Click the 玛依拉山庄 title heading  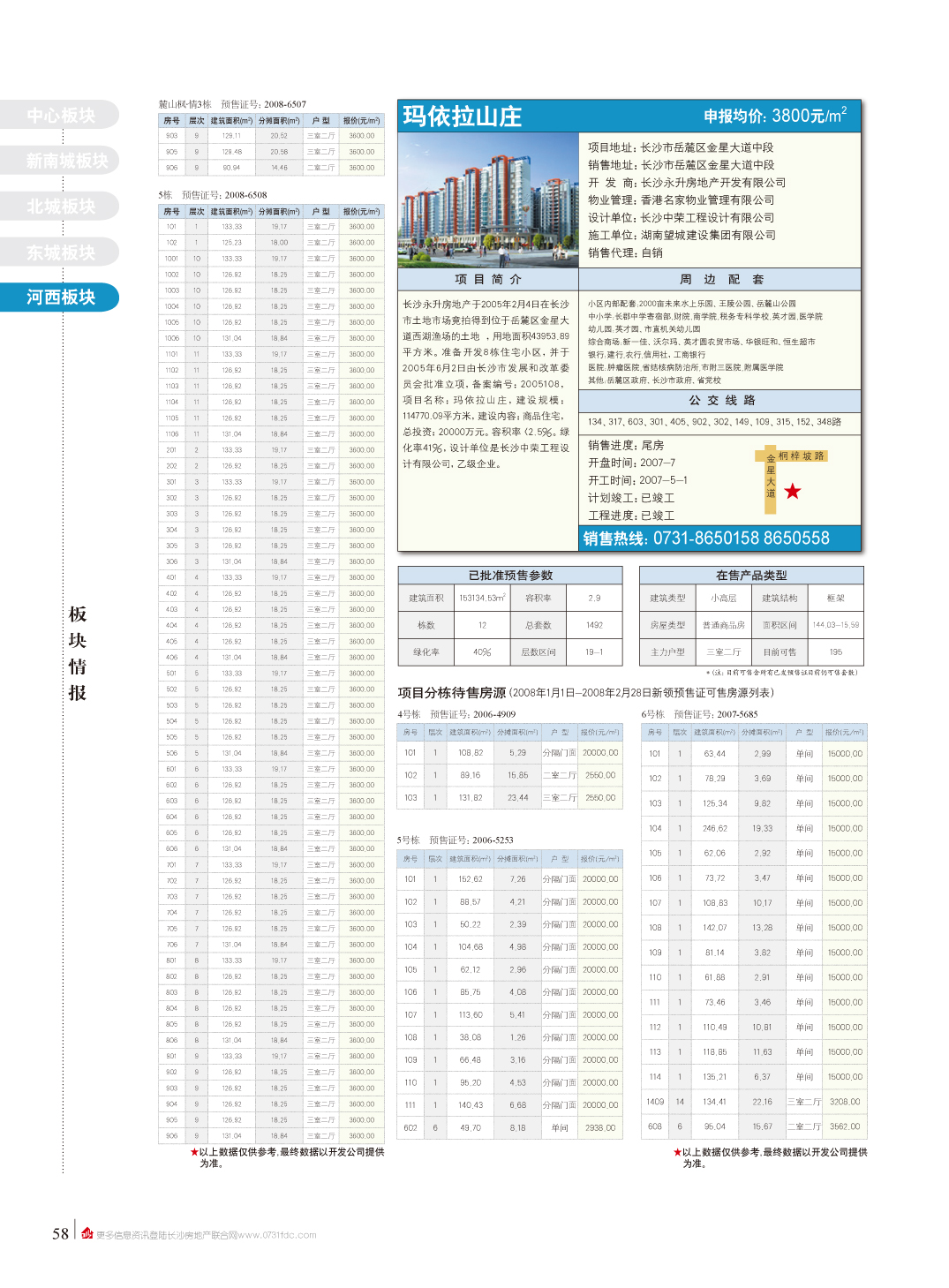pyautogui.click(x=462, y=117)
